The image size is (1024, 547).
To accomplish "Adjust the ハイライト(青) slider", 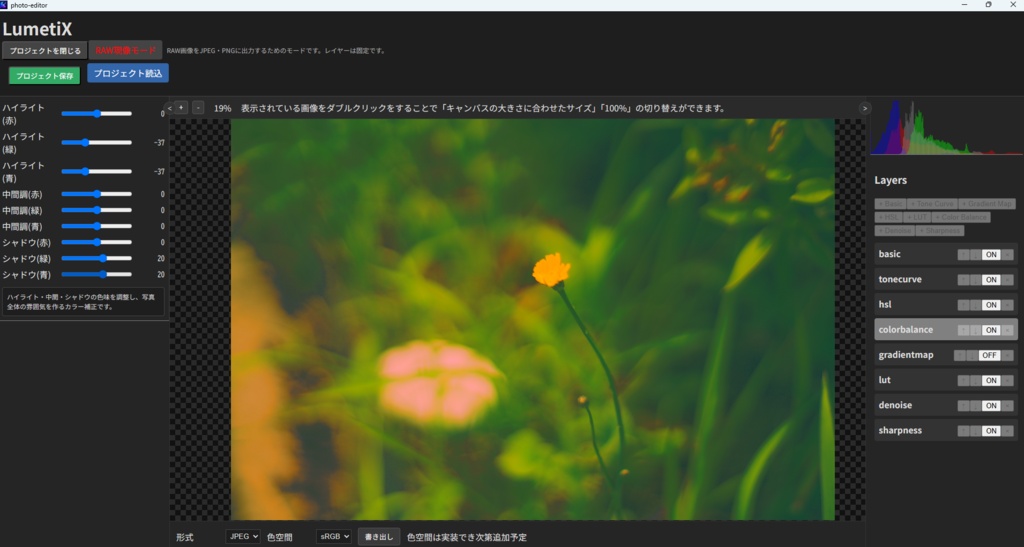I will pos(97,171).
